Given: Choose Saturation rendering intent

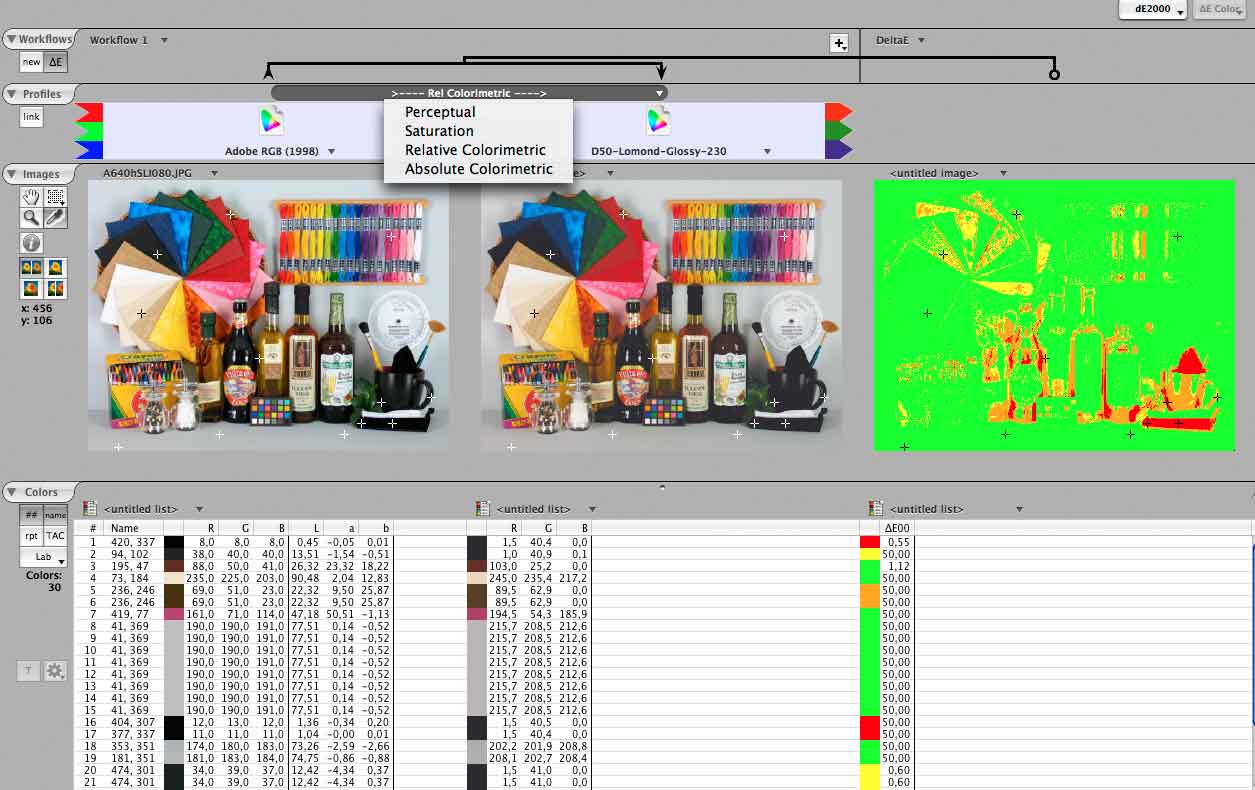Looking at the screenshot, I should coord(439,131).
